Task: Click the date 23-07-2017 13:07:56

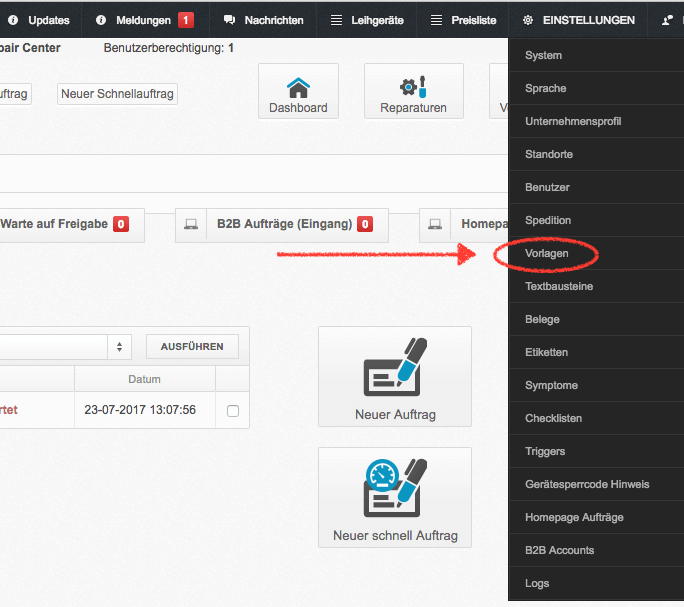Action: [140, 410]
